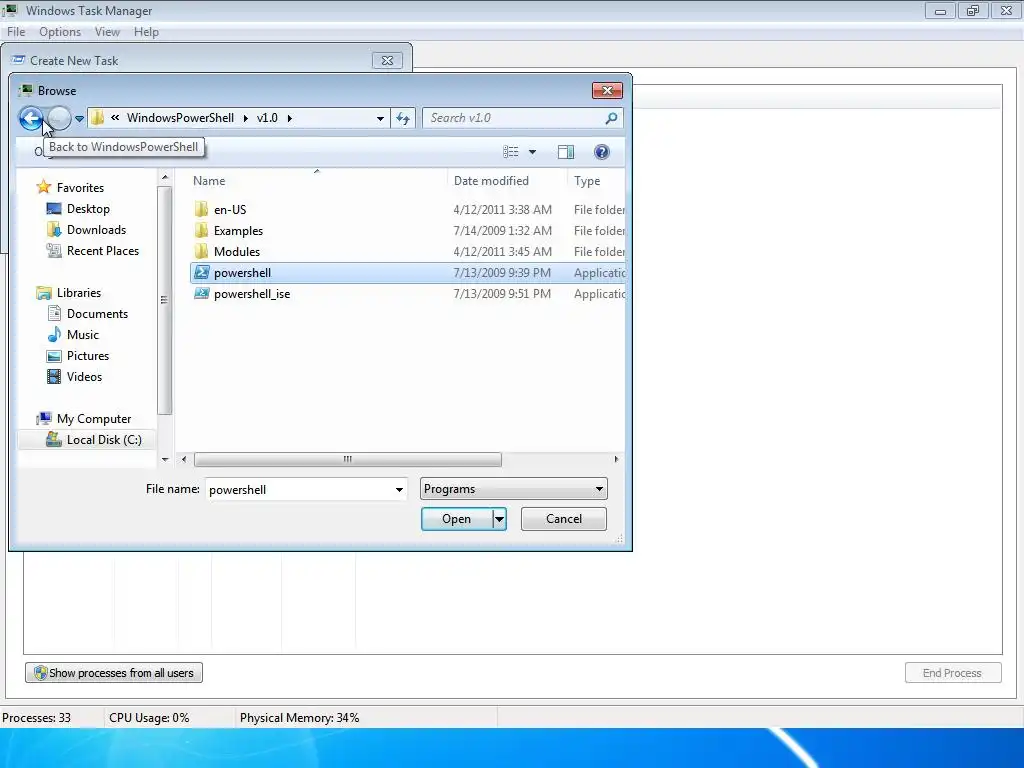This screenshot has height=768, width=1024.
Task: Expand arrow after v1.0 in path
Action: pos(289,118)
